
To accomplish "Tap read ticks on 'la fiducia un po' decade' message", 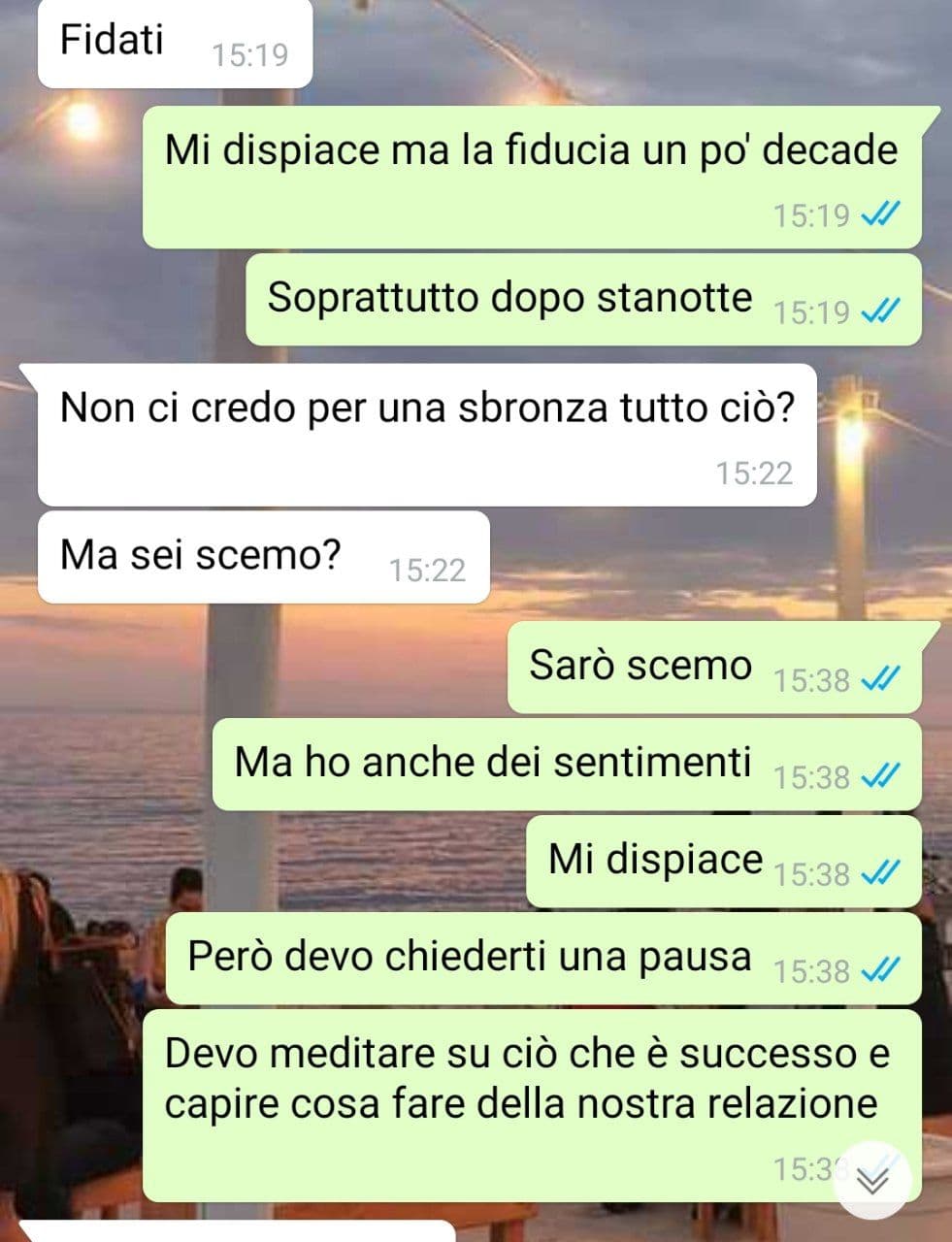I will [x=881, y=214].
